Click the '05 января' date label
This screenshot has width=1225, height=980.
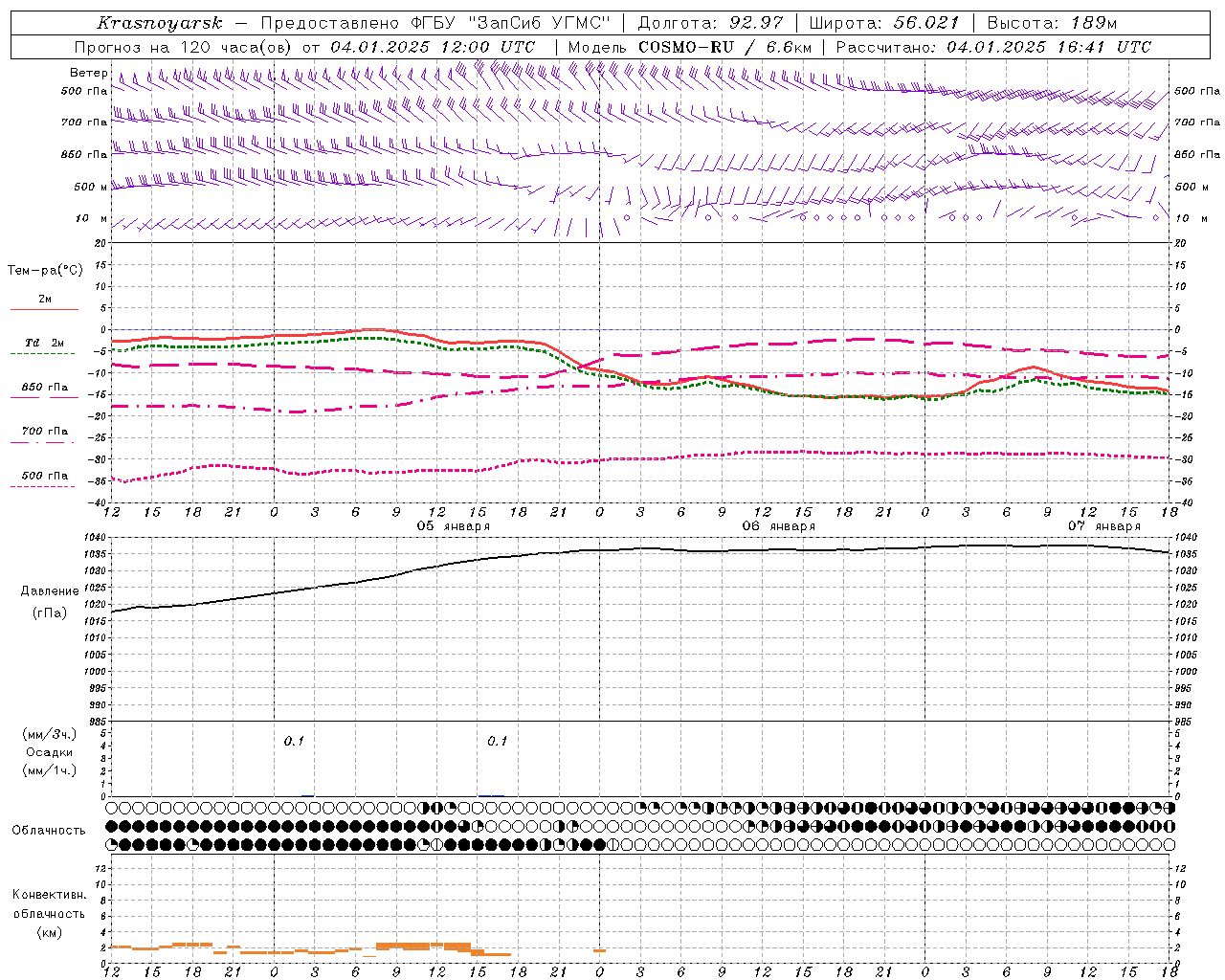(x=454, y=526)
